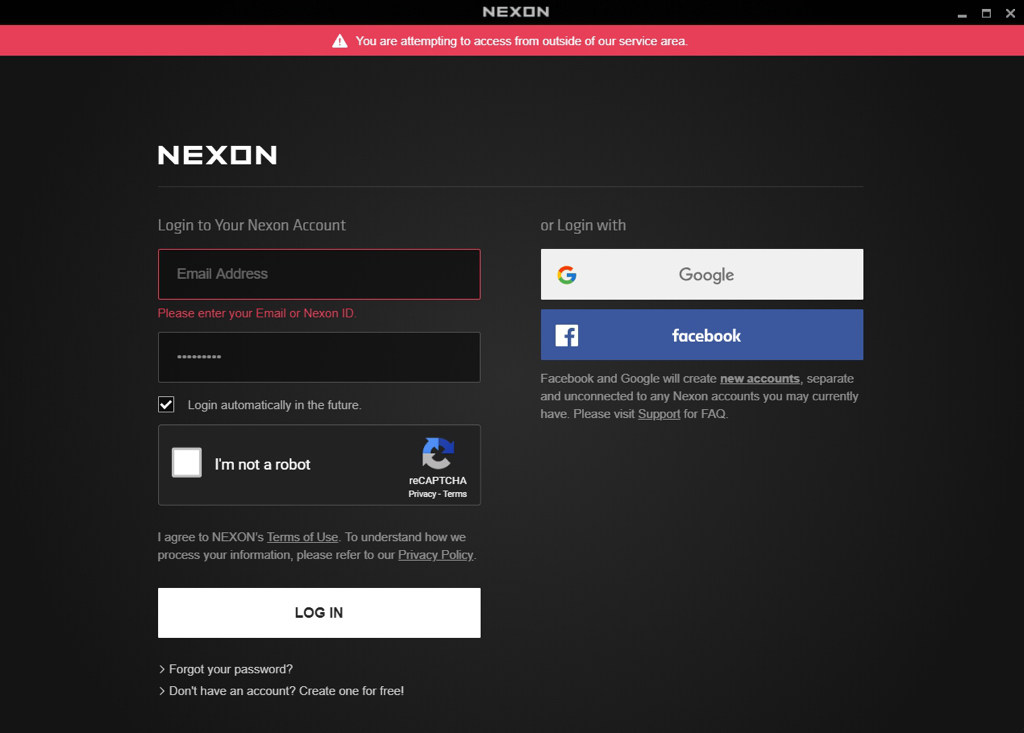Screen dimensions: 1024x733
Task: Check the I'm not a robot box
Action: click(187, 463)
